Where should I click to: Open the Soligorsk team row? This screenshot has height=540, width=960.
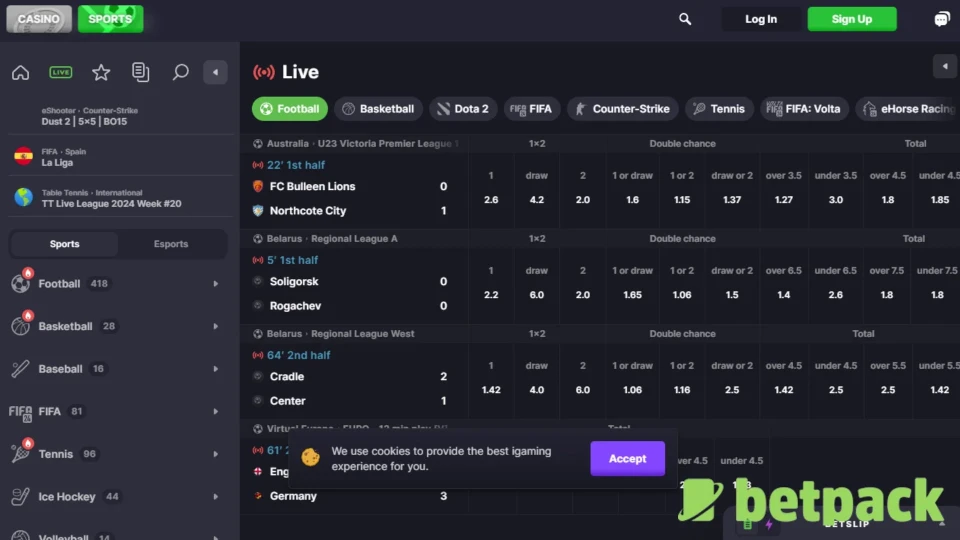coord(350,282)
